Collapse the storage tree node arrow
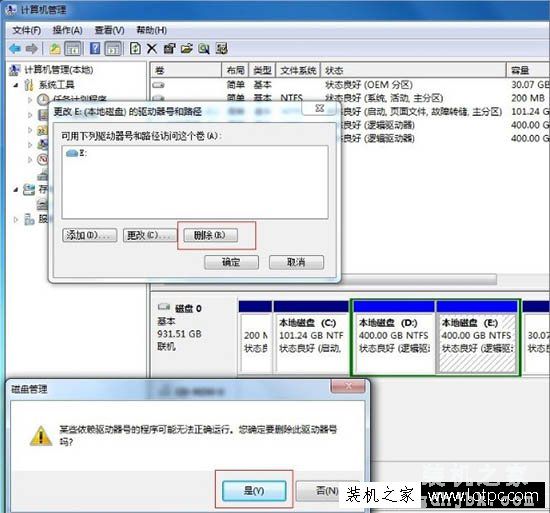The height and width of the screenshot is (513, 550). tap(15, 190)
